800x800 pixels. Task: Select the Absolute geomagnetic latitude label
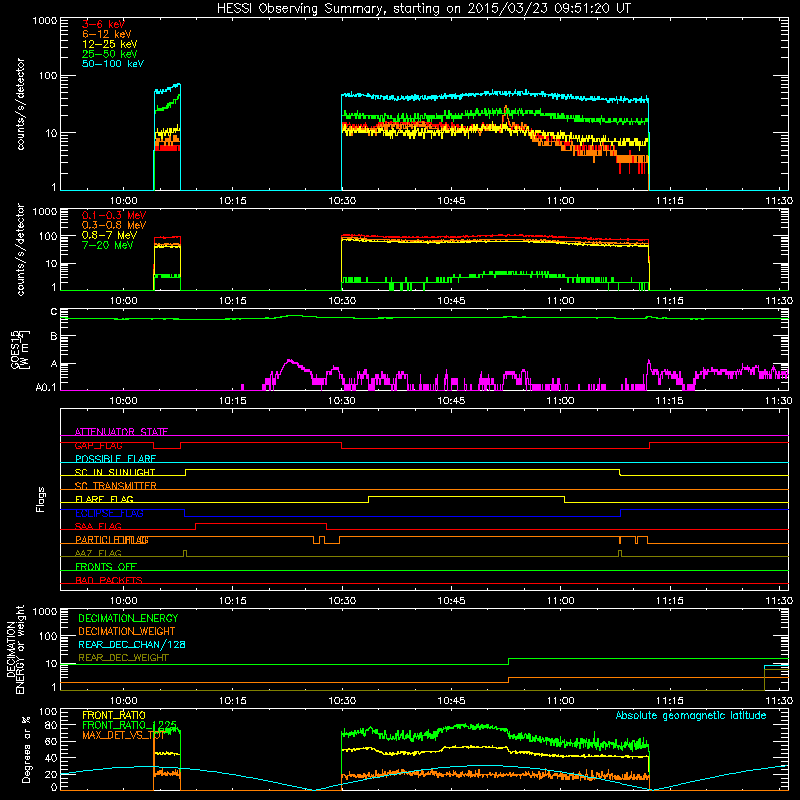click(x=691, y=715)
